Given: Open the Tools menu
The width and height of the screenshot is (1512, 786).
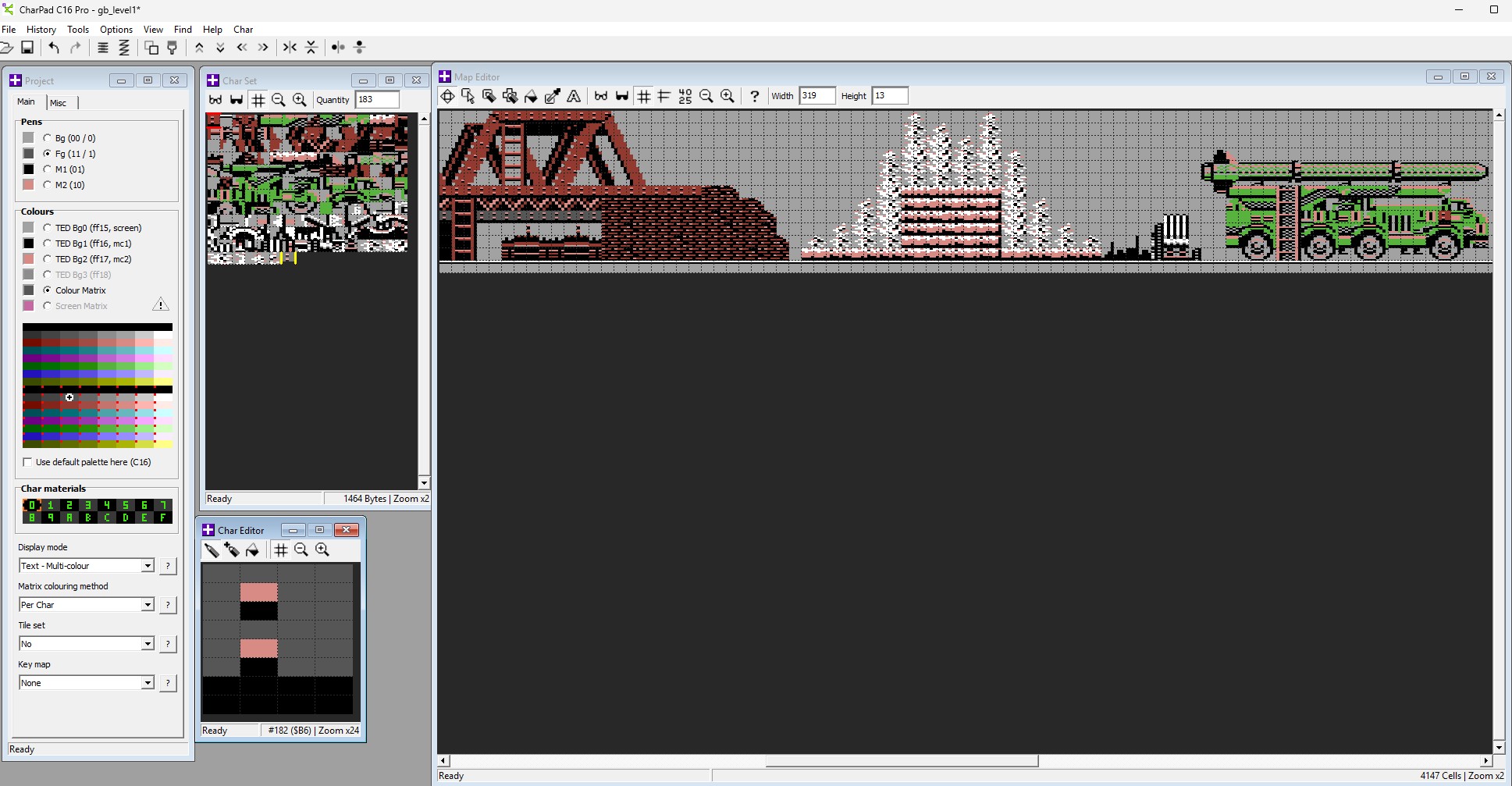Looking at the screenshot, I should click(x=78, y=30).
